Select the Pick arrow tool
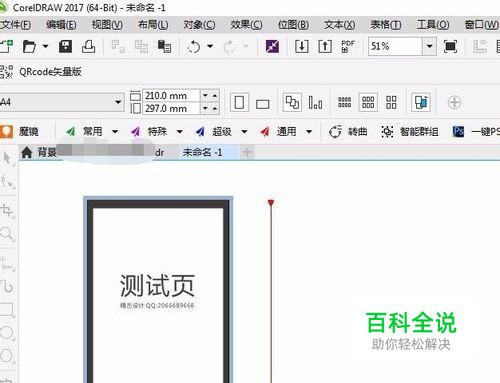Screen dimensions: 500x383 [x=7, y=158]
